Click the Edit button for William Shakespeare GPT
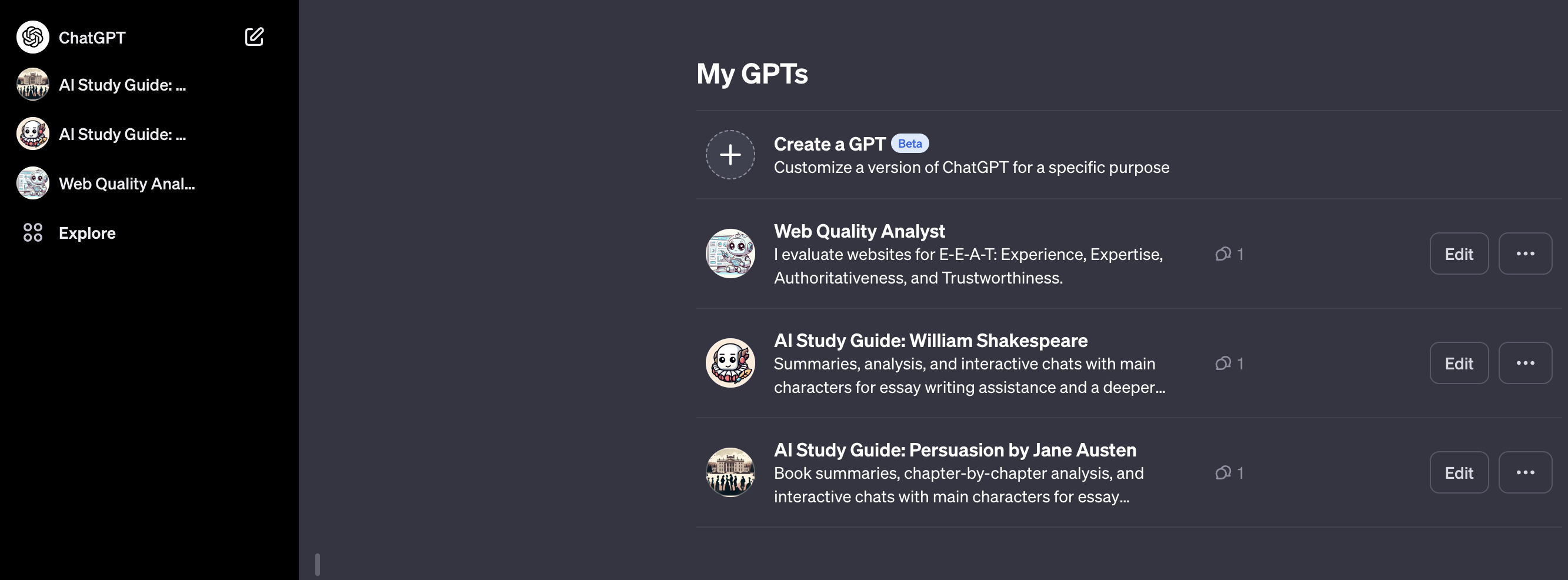Image resolution: width=1568 pixels, height=580 pixels. 1459,363
